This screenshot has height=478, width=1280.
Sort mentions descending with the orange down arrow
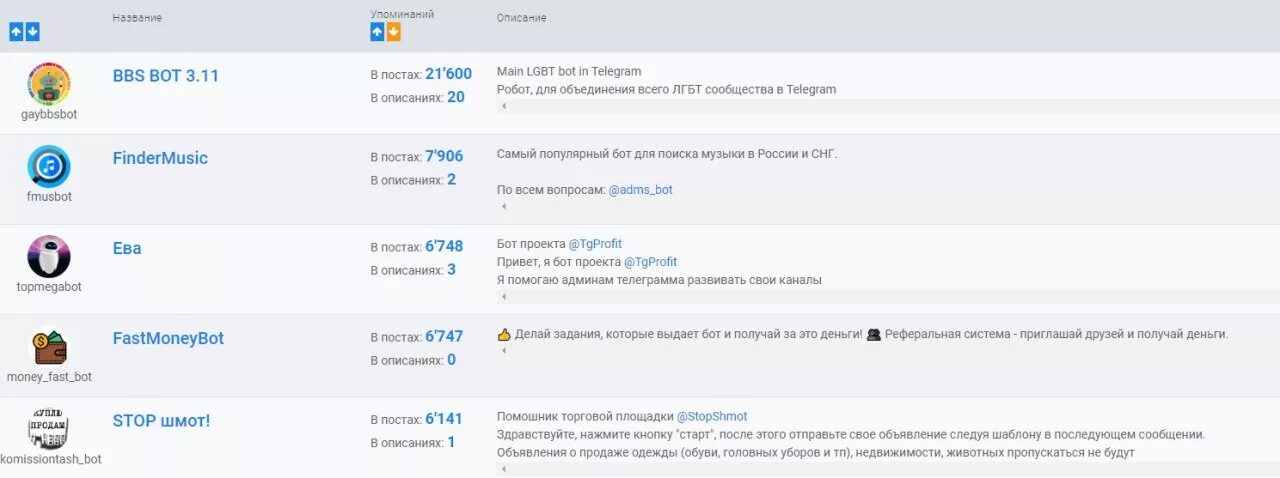coord(393,32)
